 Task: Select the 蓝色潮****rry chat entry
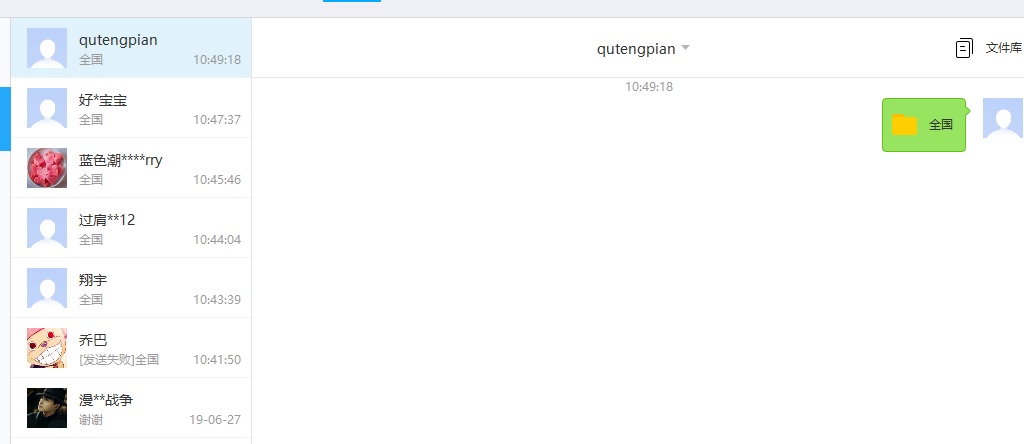point(131,168)
